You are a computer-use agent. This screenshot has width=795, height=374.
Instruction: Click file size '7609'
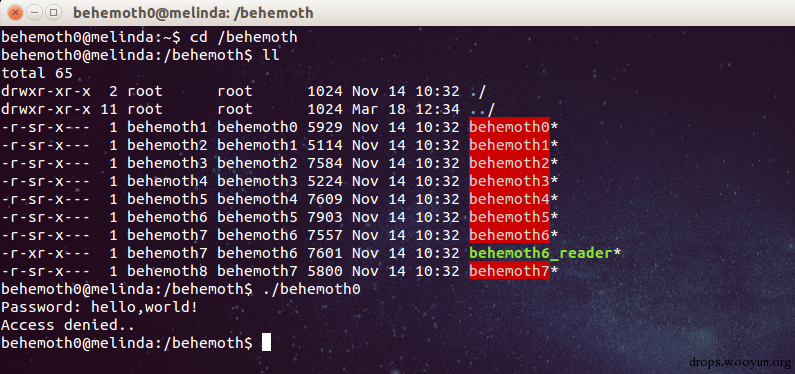(325, 199)
